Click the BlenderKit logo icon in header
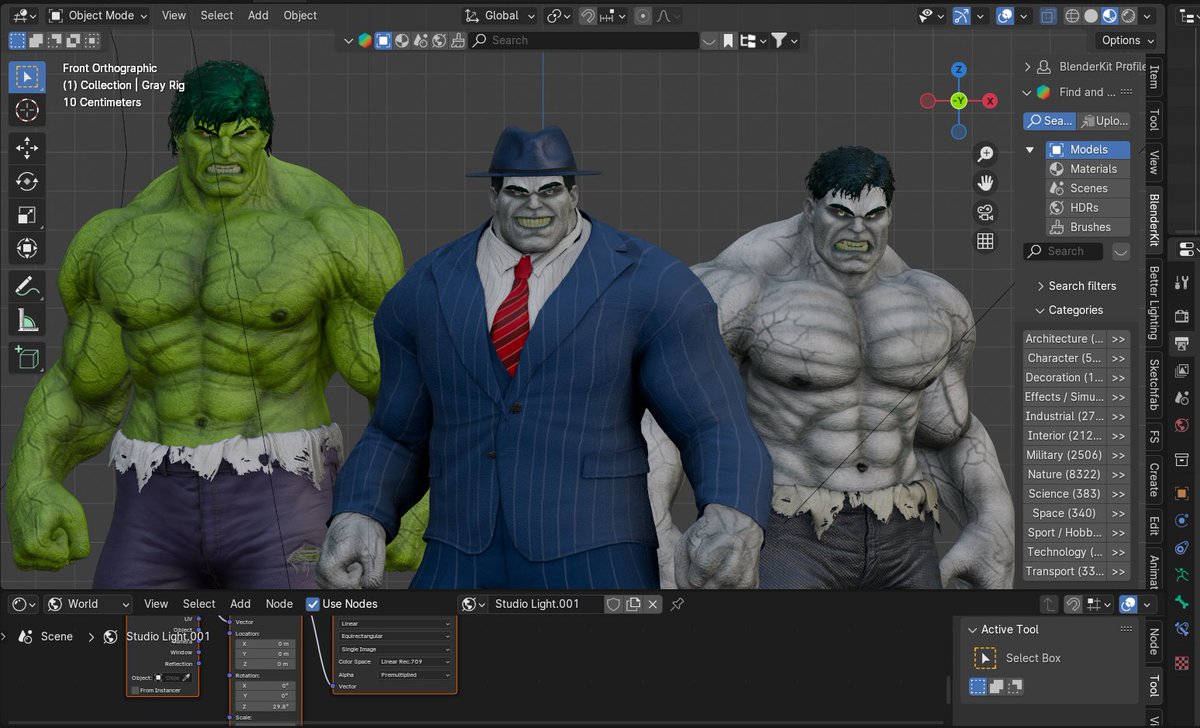 364,40
